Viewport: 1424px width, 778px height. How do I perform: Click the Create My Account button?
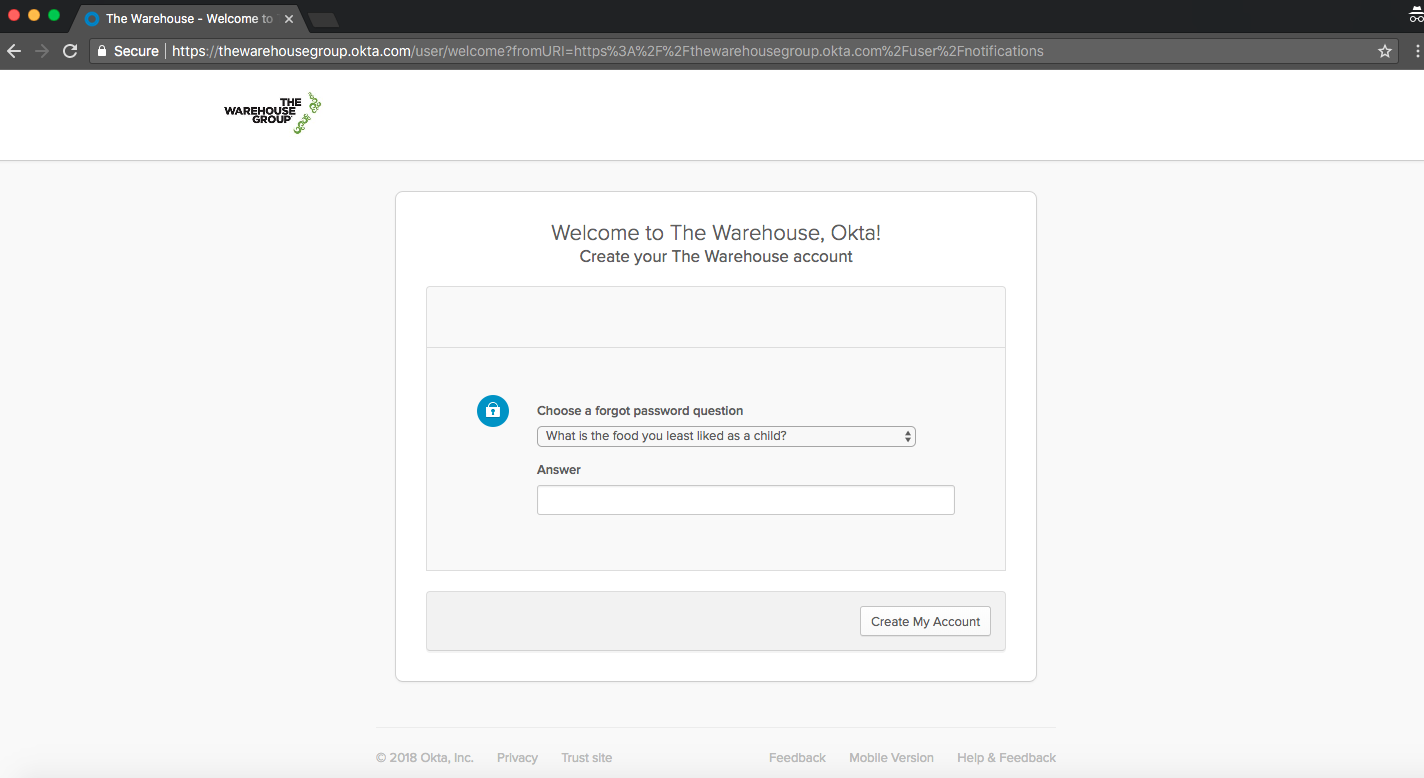tap(925, 621)
